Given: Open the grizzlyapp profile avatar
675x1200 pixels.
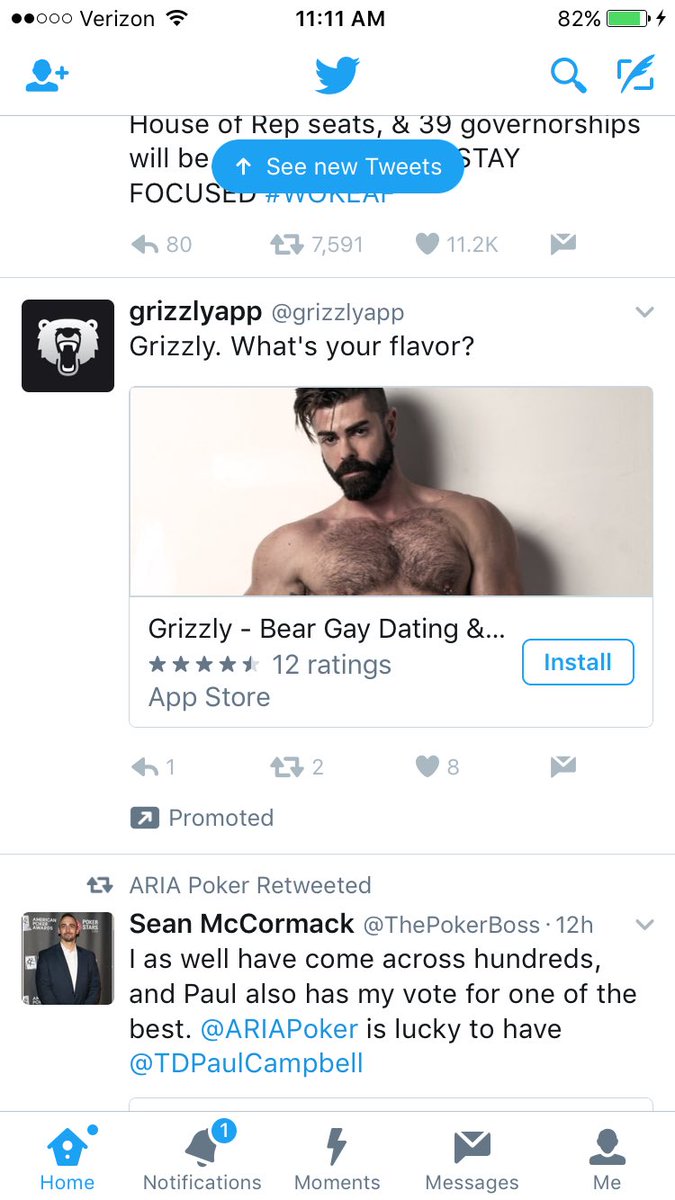Looking at the screenshot, I should click(68, 346).
